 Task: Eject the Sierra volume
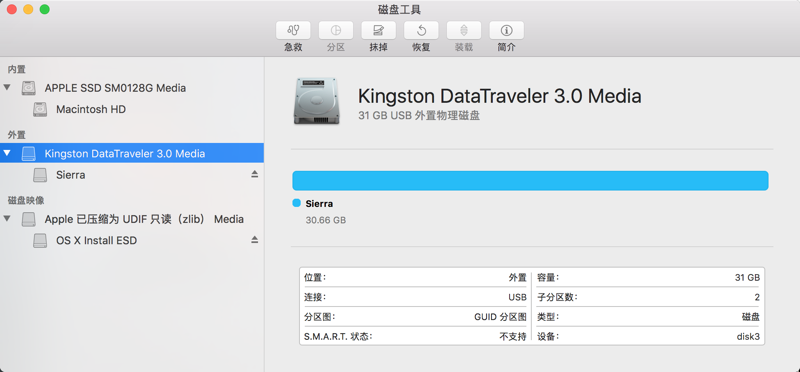tap(255, 175)
